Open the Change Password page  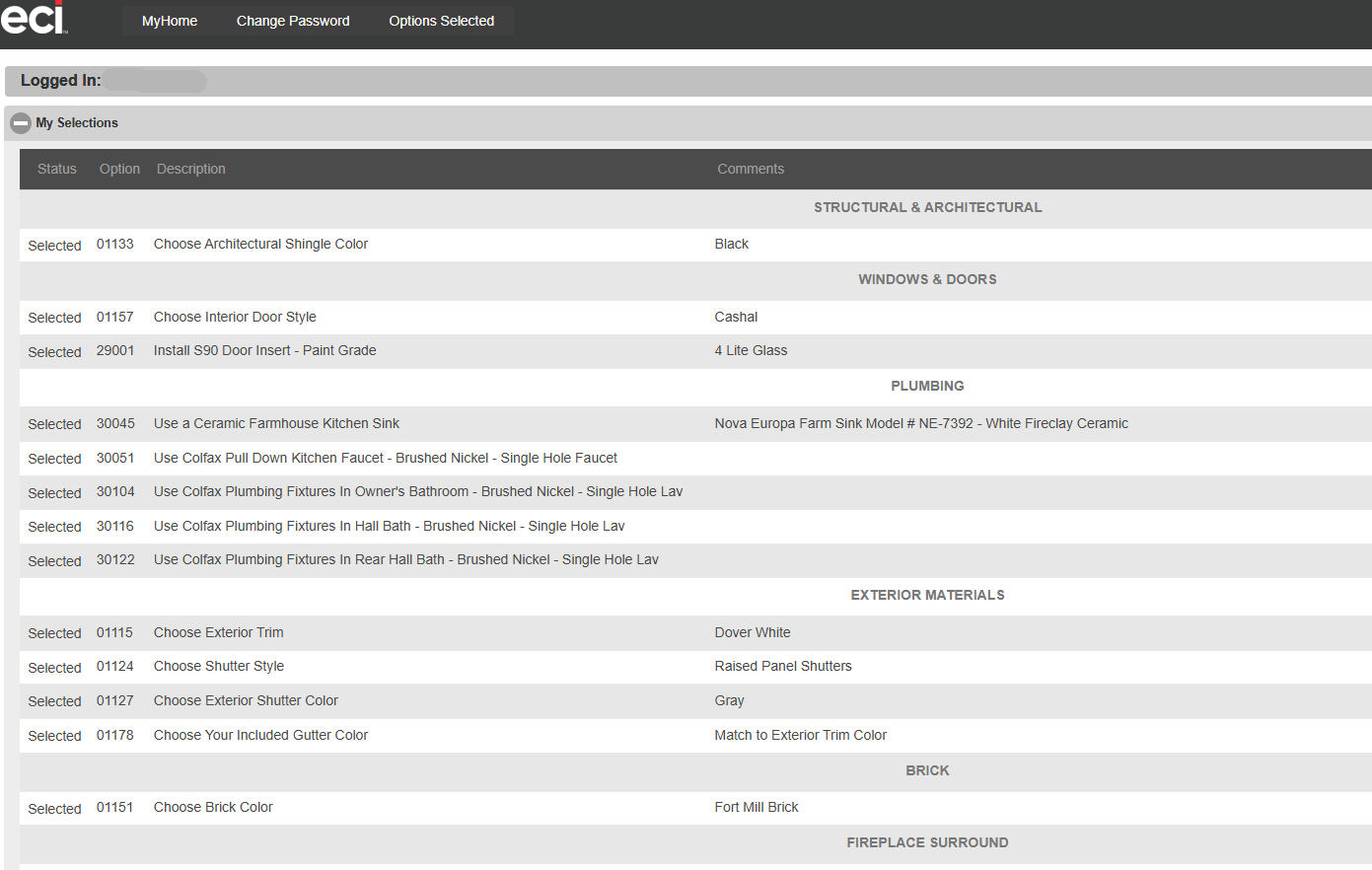[292, 21]
